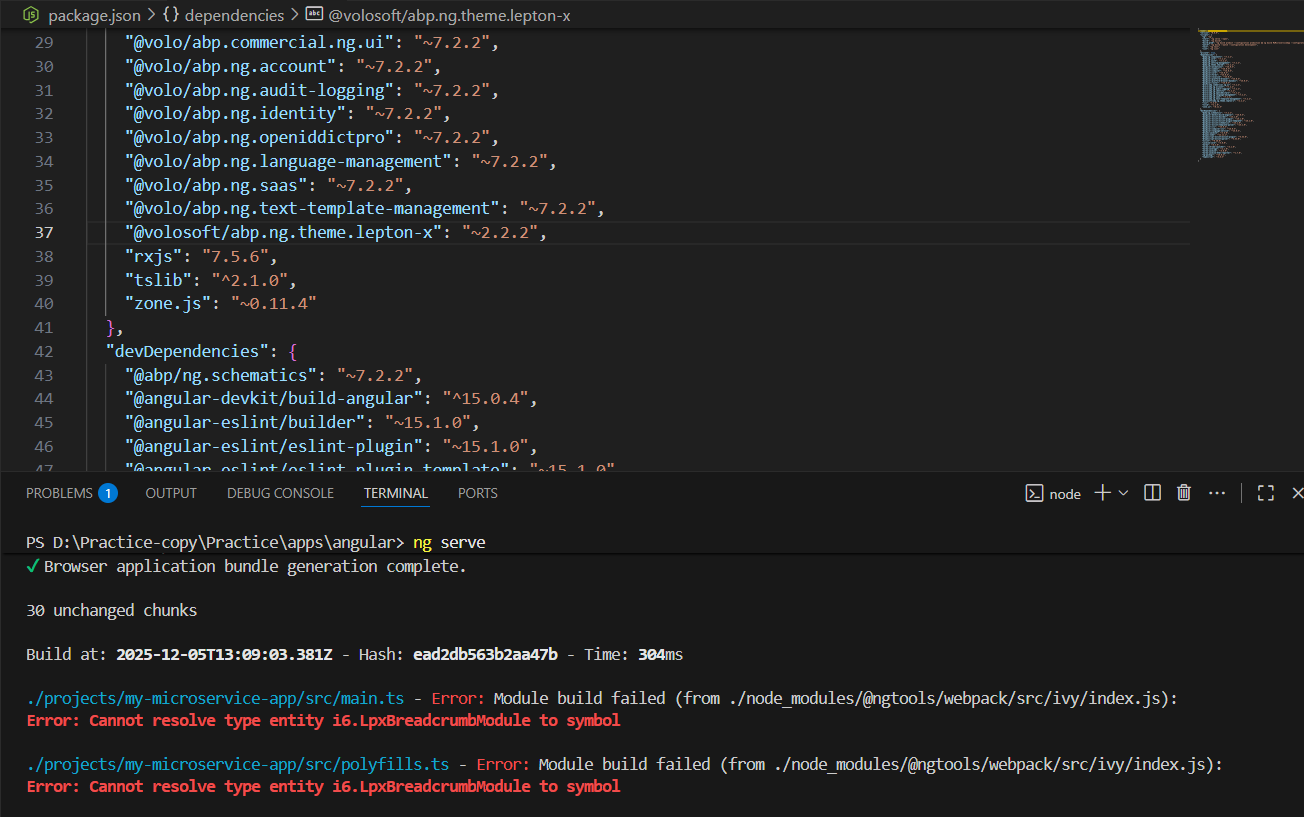Split the terminal pane
Image resolution: width=1304 pixels, height=817 pixels.
[1152, 493]
